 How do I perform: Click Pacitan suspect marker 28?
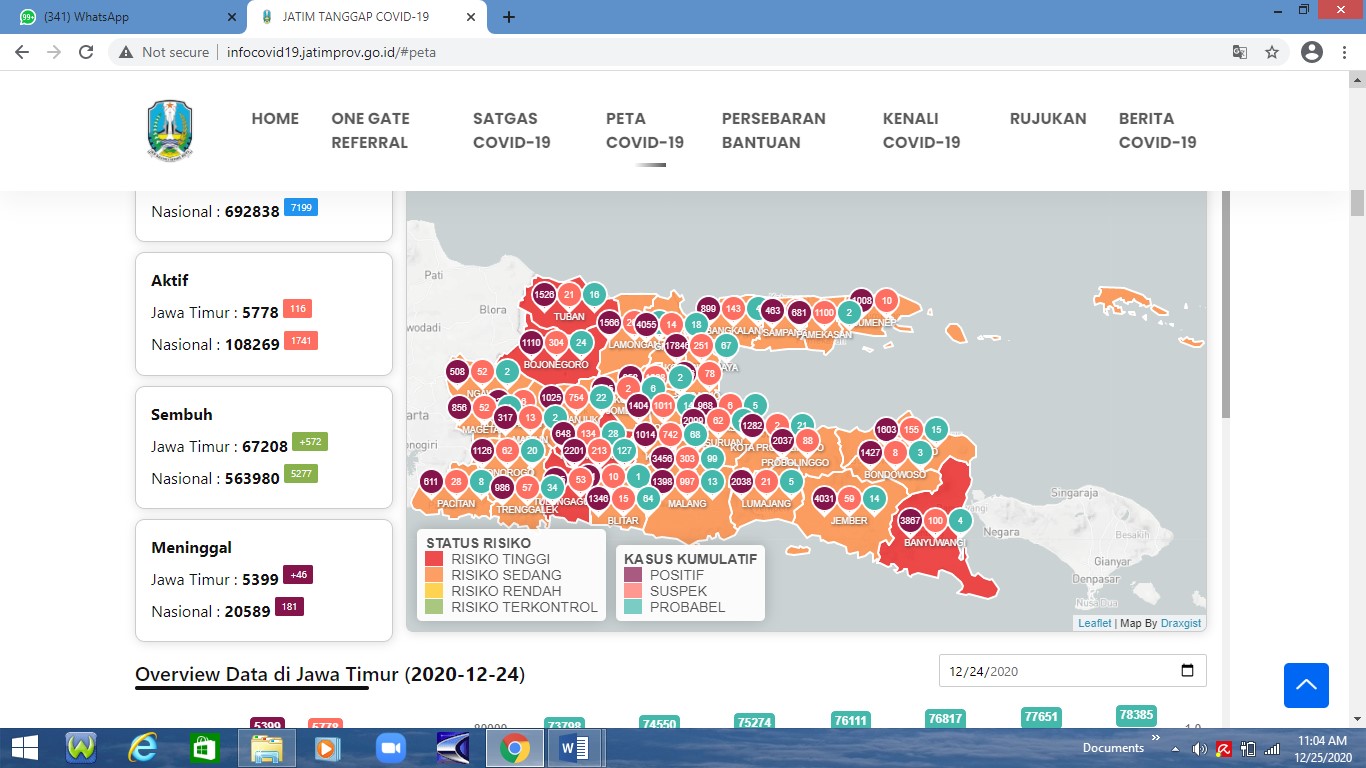click(x=456, y=481)
